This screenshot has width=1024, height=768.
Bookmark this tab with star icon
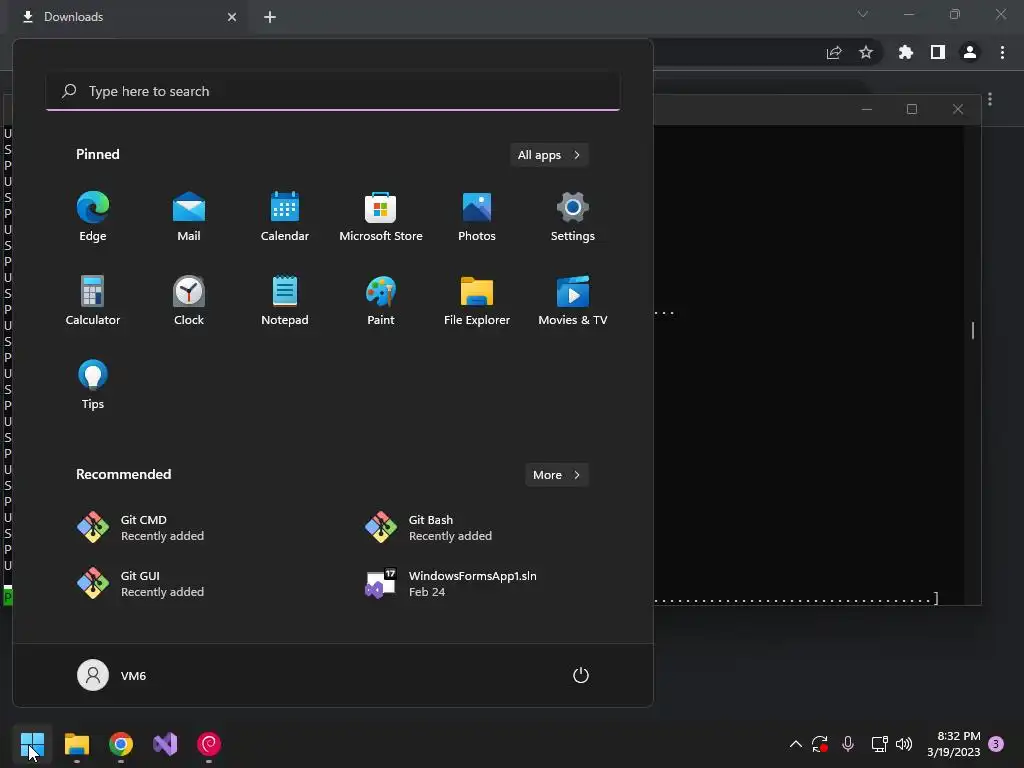pyautogui.click(x=866, y=52)
